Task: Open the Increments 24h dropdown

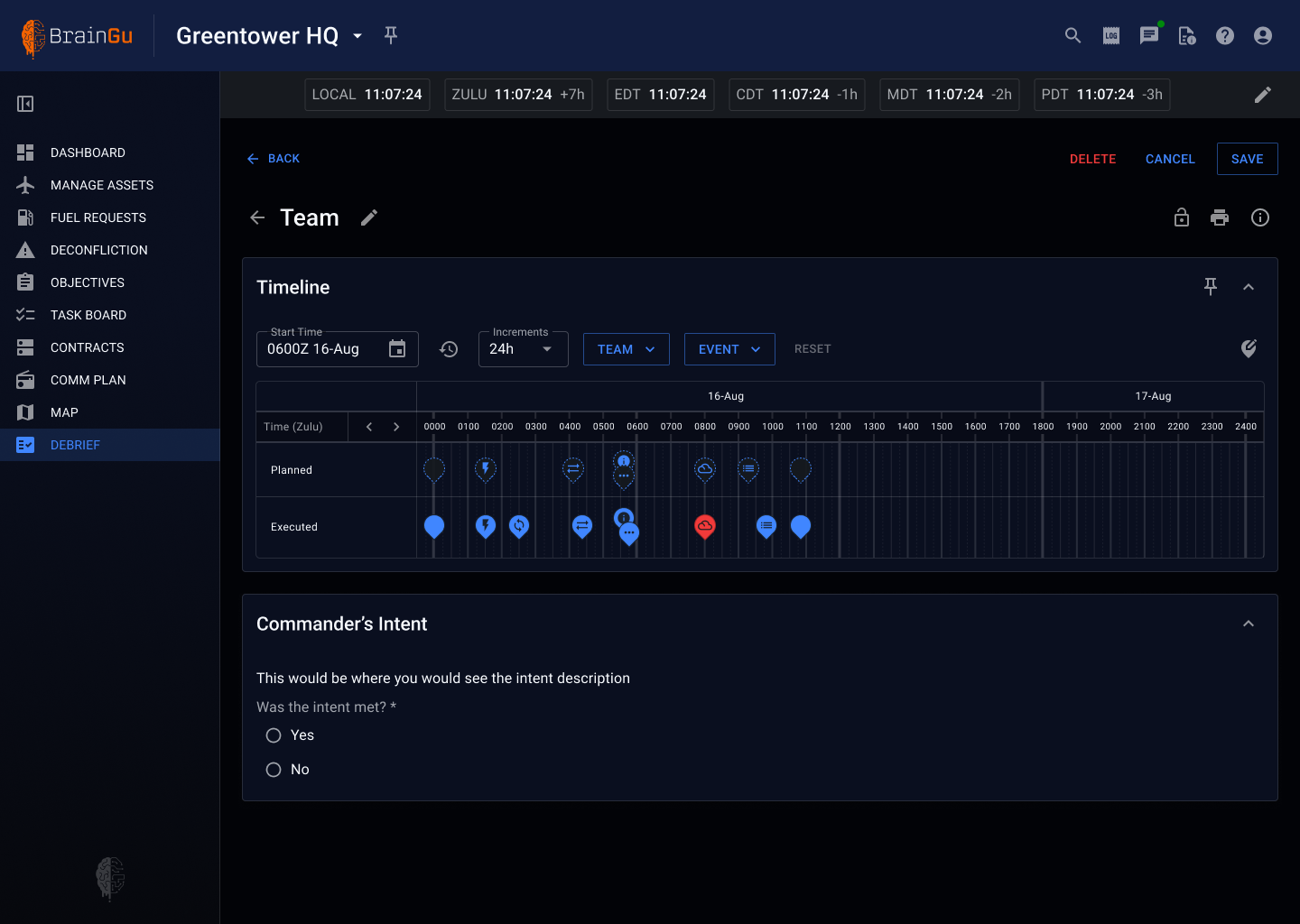Action: (x=523, y=349)
